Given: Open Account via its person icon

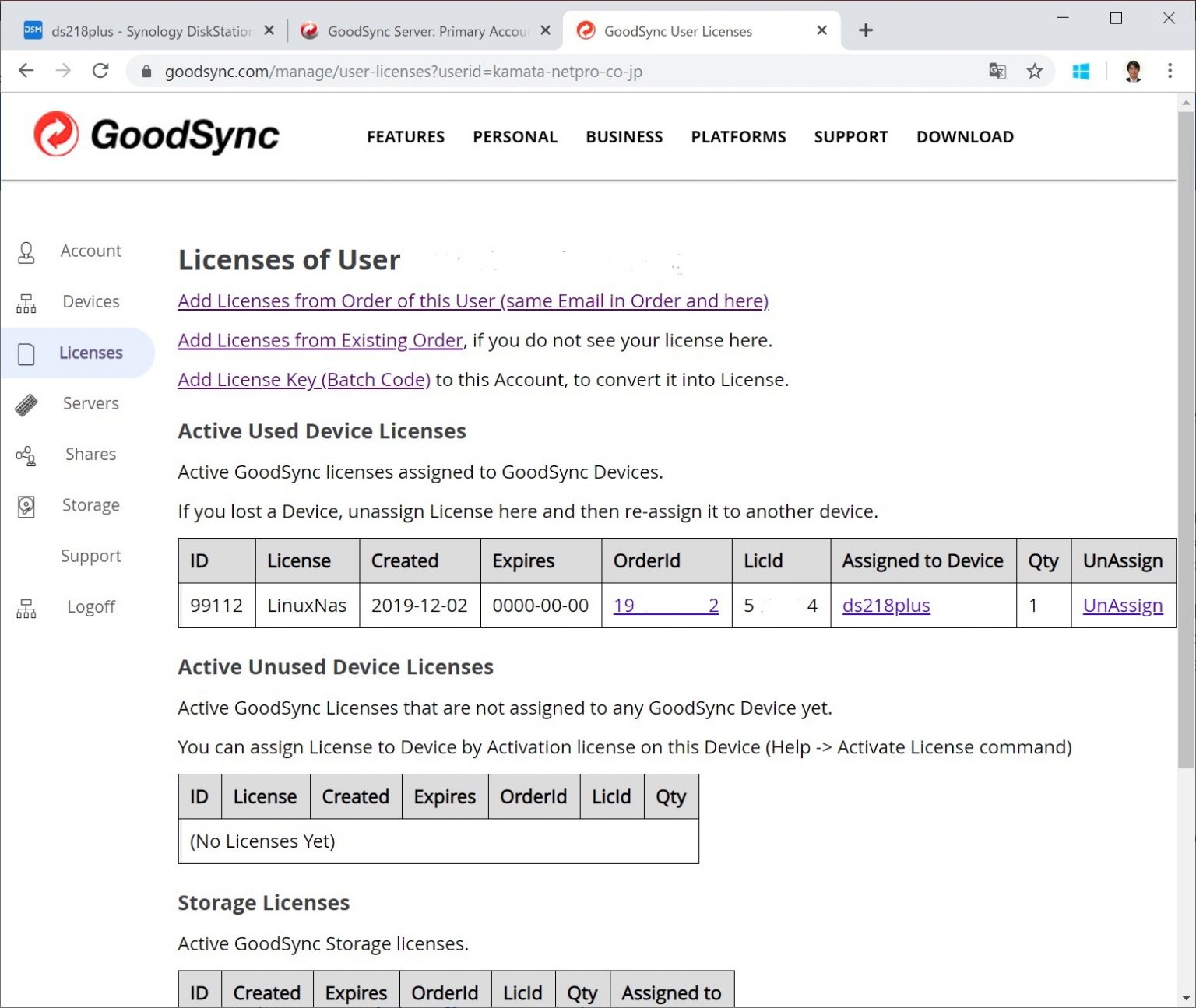Looking at the screenshot, I should (26, 252).
